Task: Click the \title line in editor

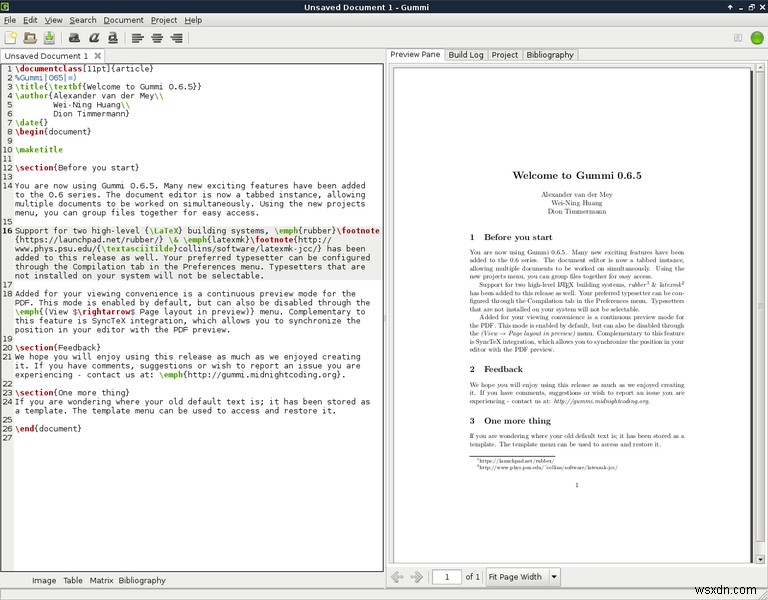Action: point(108,87)
